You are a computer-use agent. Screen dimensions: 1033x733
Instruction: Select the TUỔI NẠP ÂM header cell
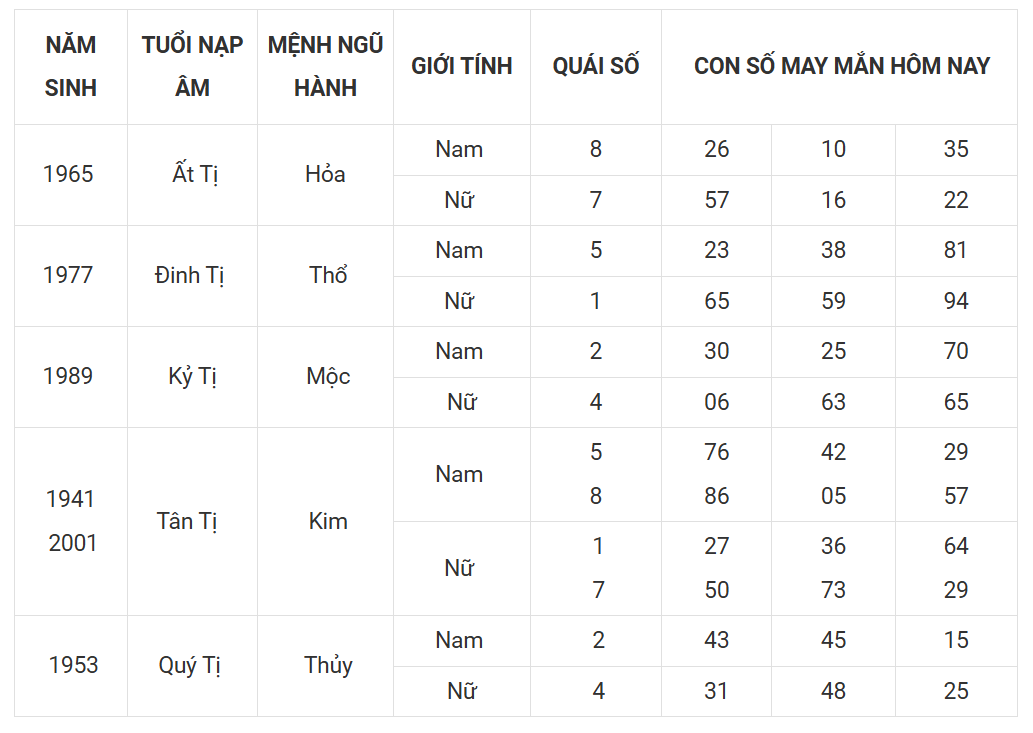tap(192, 67)
